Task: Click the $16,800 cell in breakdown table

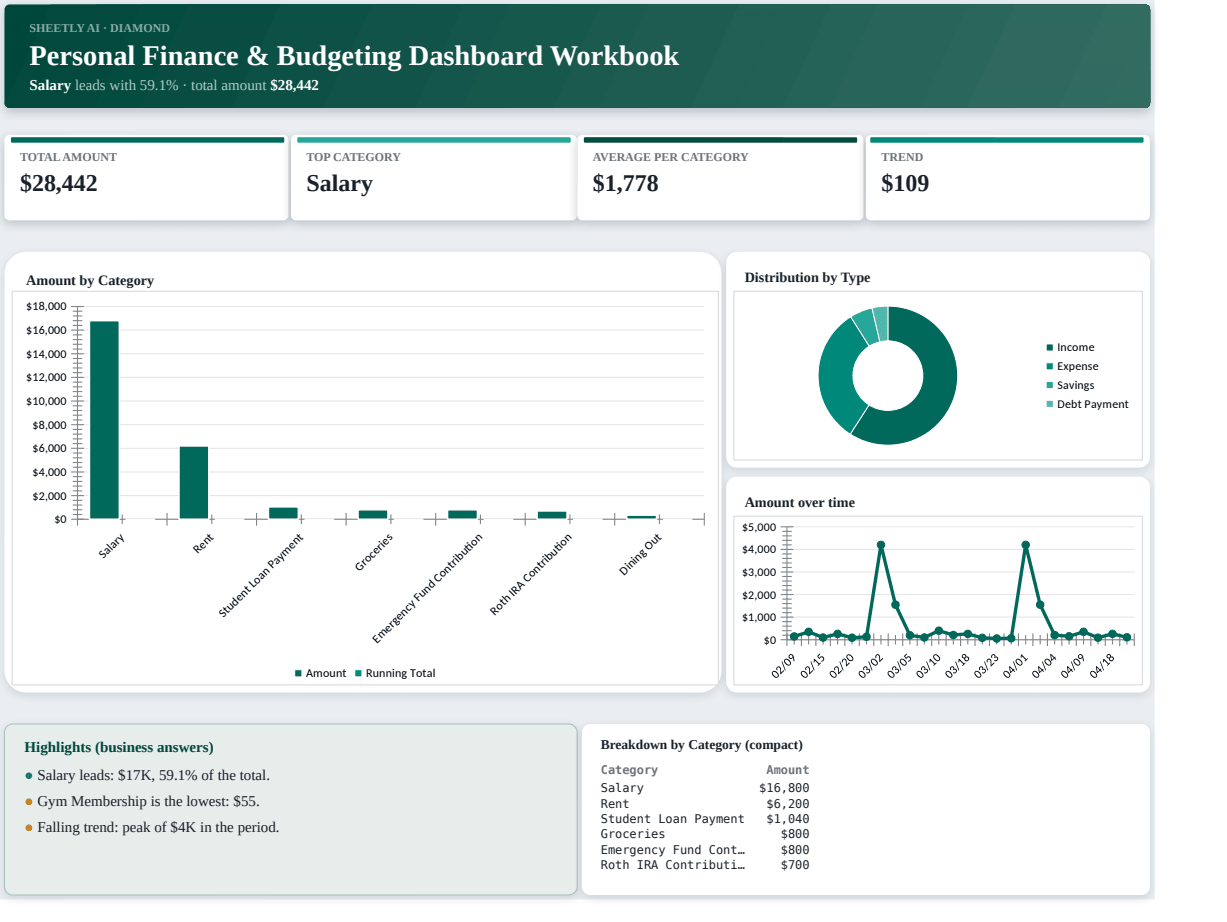Action: point(784,788)
